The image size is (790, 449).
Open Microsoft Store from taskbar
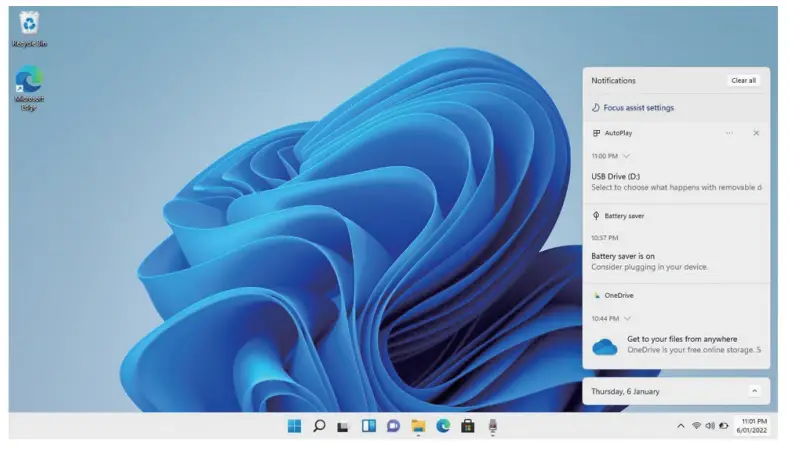467,426
